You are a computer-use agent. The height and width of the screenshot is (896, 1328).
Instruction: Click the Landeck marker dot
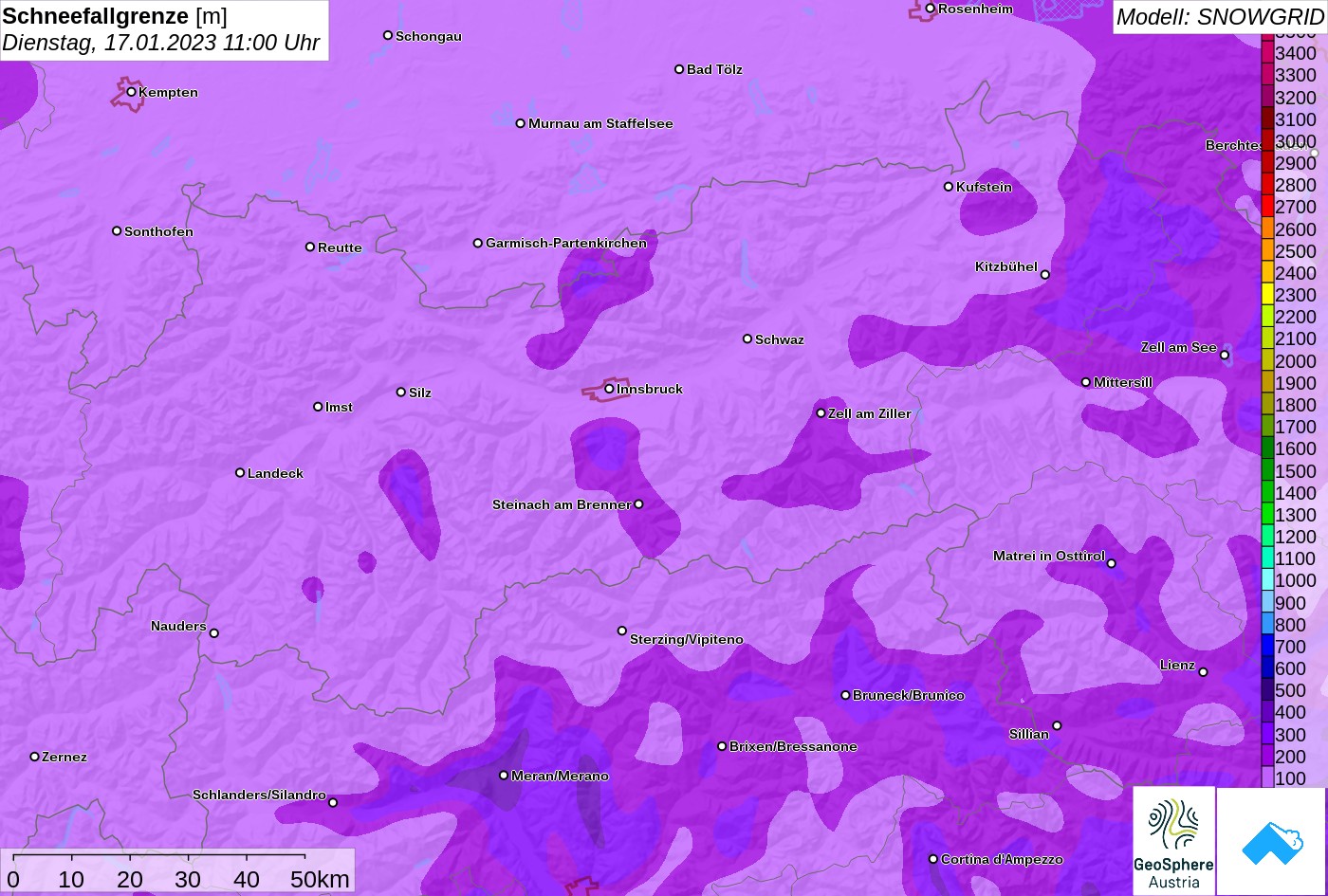[240, 473]
